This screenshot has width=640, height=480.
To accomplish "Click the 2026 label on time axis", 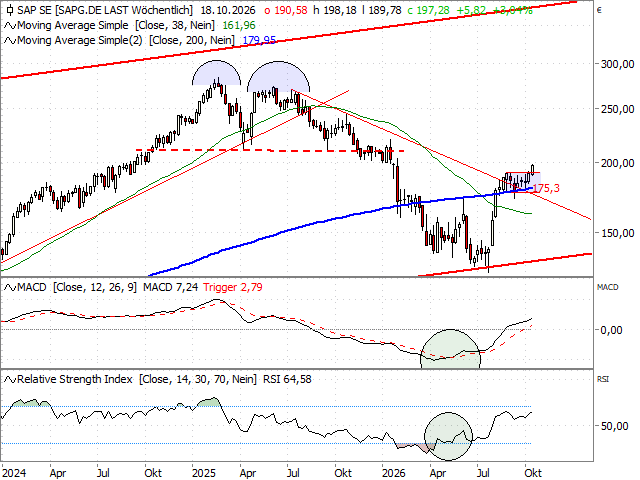I will [393, 473].
